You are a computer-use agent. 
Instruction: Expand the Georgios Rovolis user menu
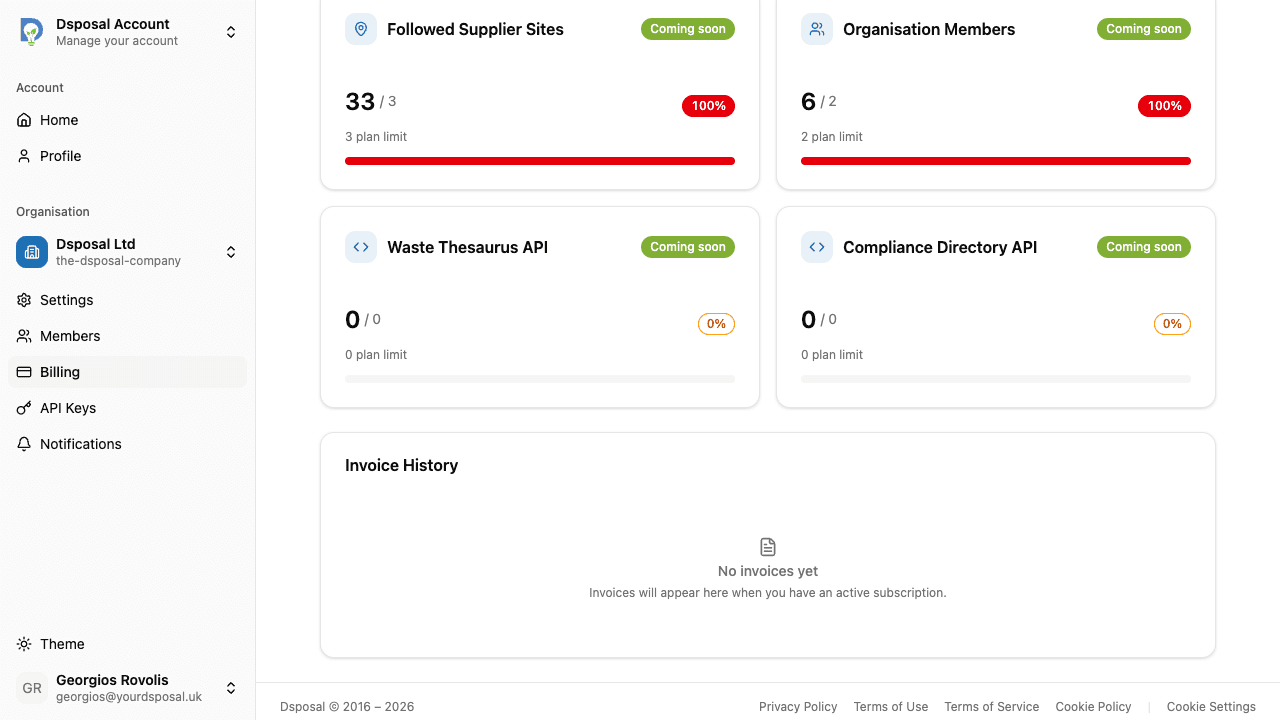click(231, 688)
